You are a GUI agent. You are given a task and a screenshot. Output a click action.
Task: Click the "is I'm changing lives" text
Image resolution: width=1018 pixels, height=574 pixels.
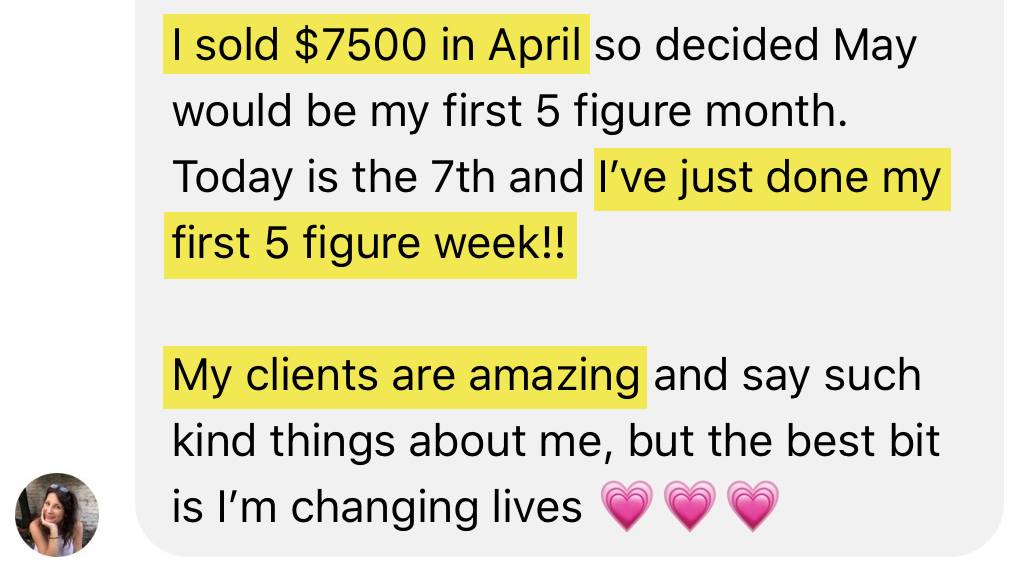click(x=377, y=507)
